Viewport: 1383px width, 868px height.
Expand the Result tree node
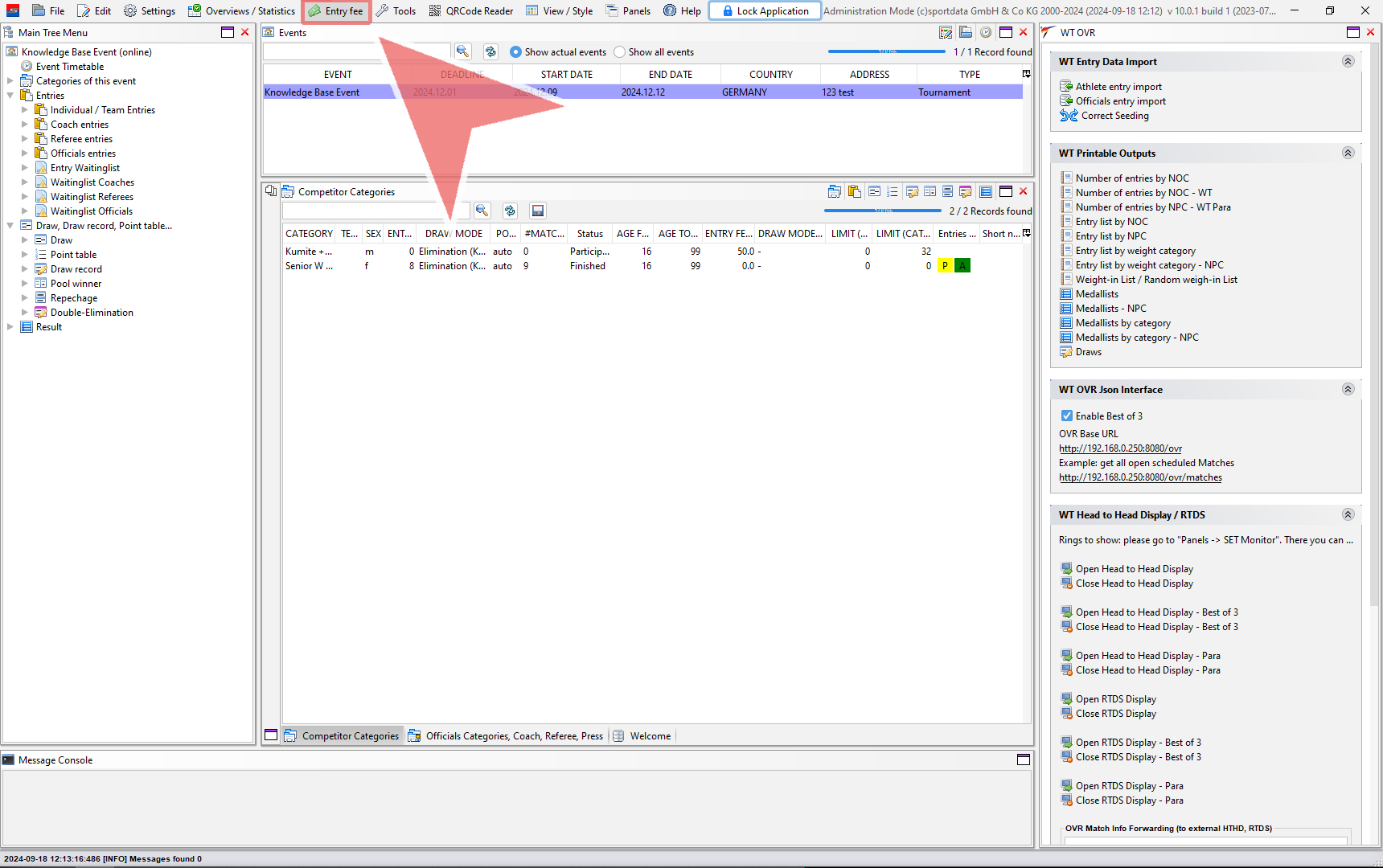point(10,327)
